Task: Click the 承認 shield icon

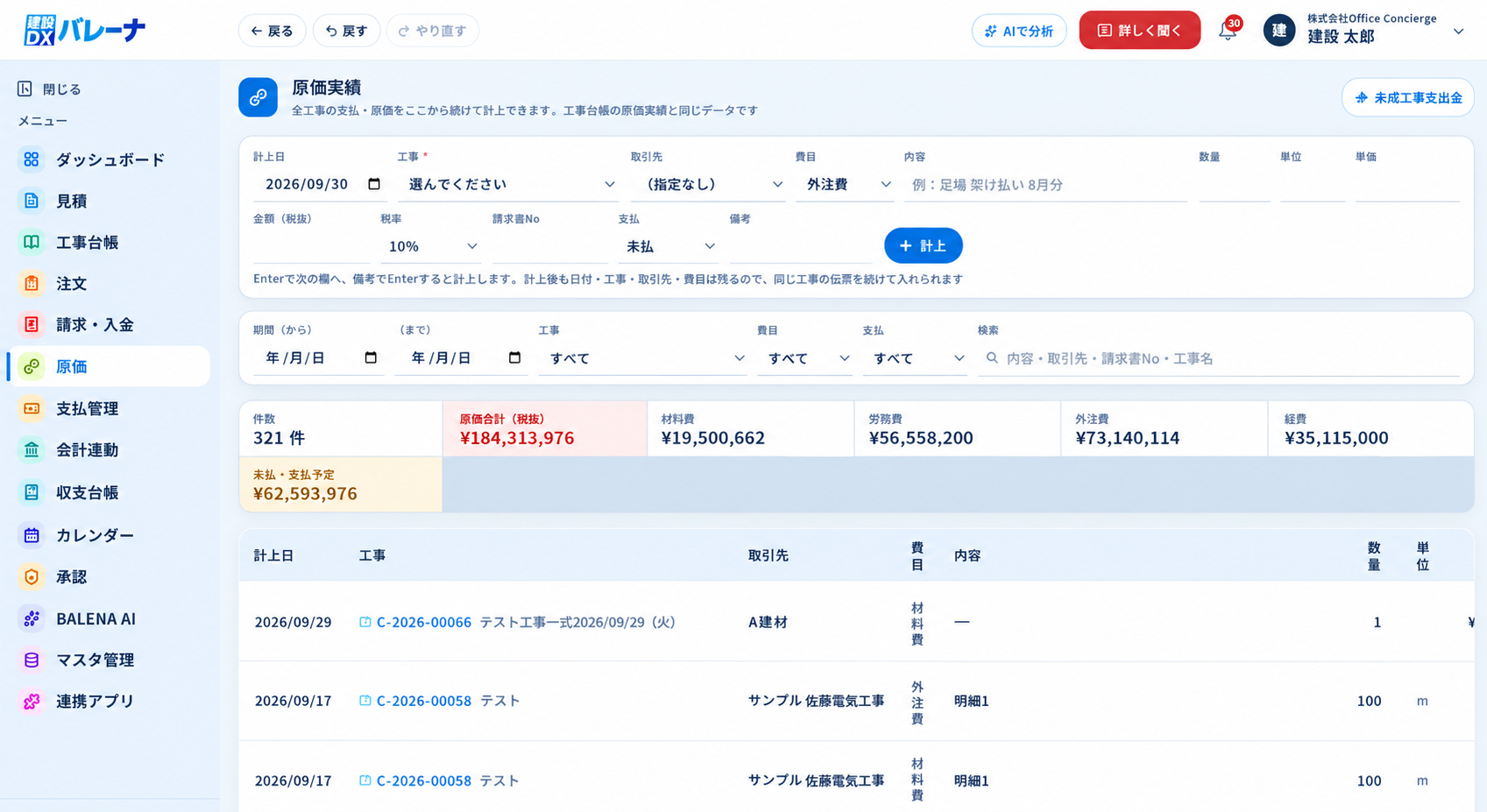Action: tap(32, 576)
